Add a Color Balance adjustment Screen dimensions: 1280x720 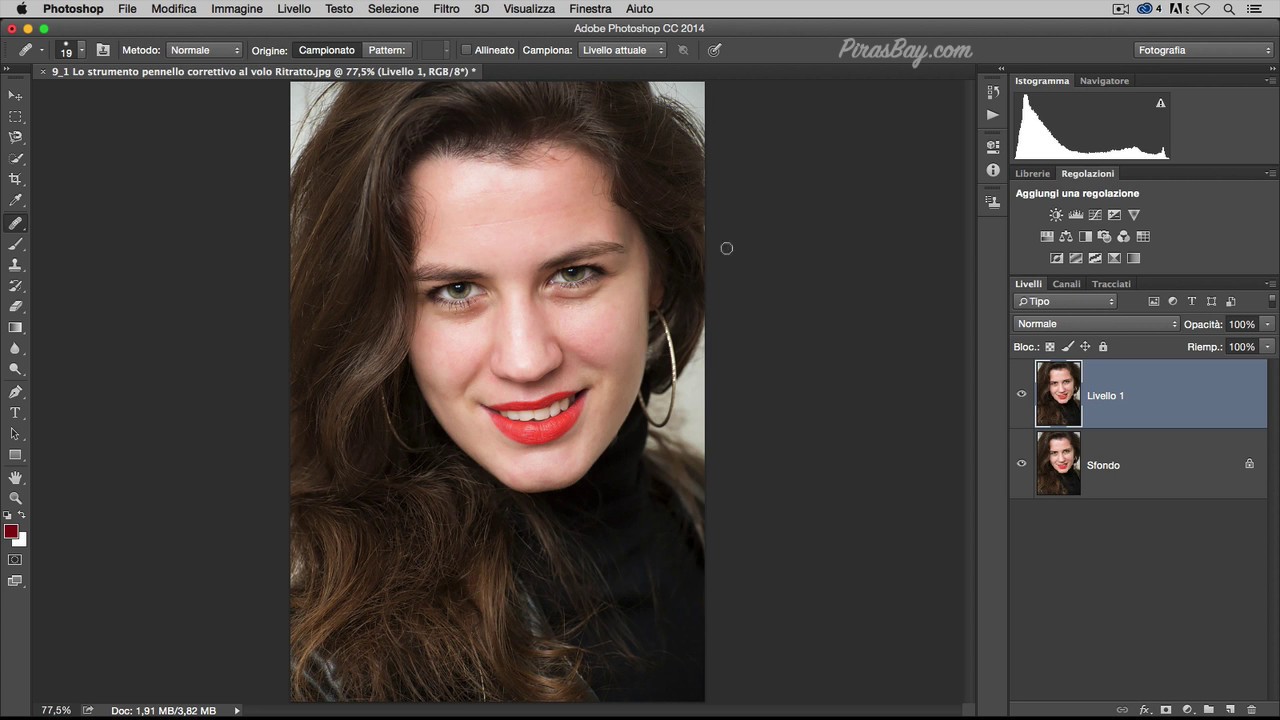pos(1066,237)
